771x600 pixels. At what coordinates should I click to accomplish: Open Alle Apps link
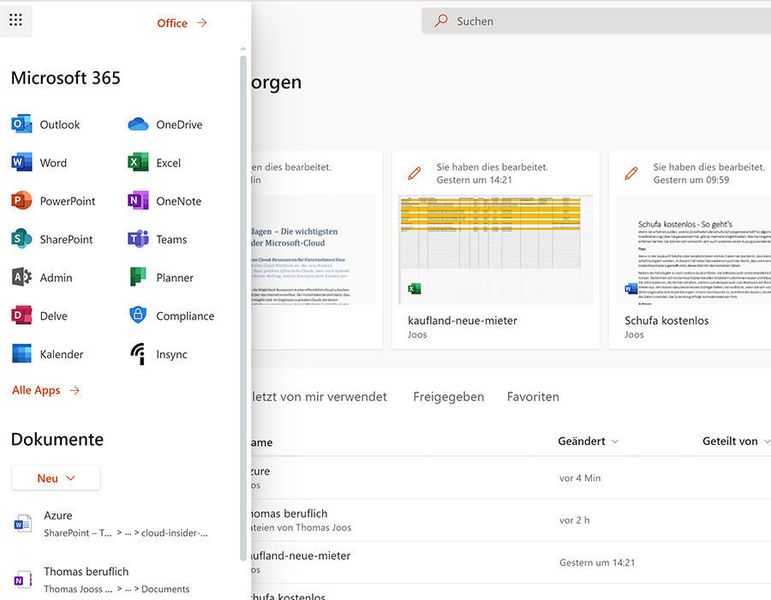36,390
